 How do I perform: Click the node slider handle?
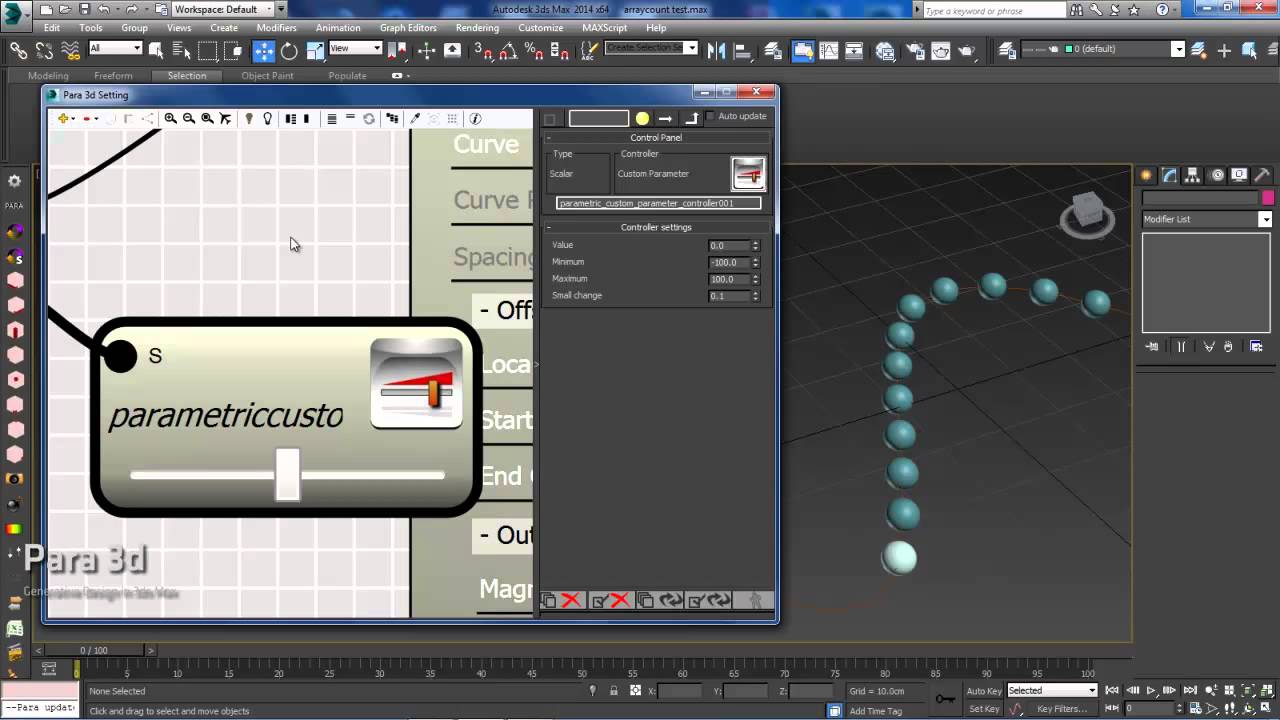tap(287, 474)
